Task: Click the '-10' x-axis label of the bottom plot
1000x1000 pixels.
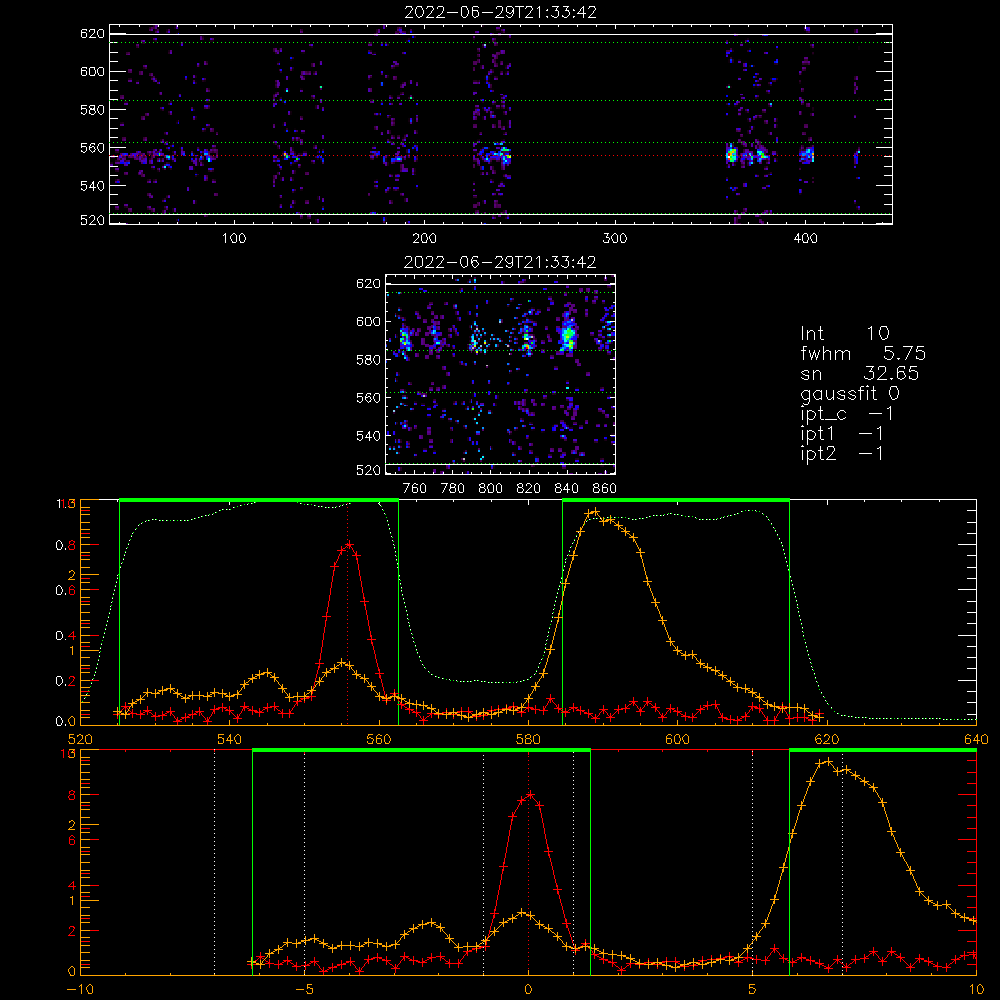Action: tap(80, 989)
